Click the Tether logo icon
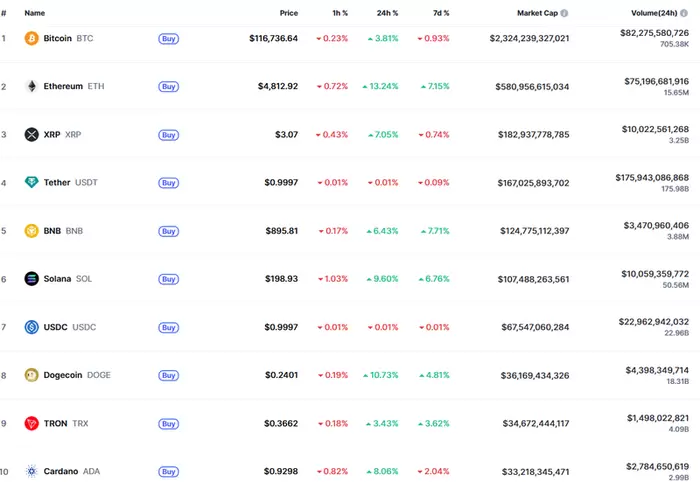The height and width of the screenshot is (482, 700). (x=31, y=182)
